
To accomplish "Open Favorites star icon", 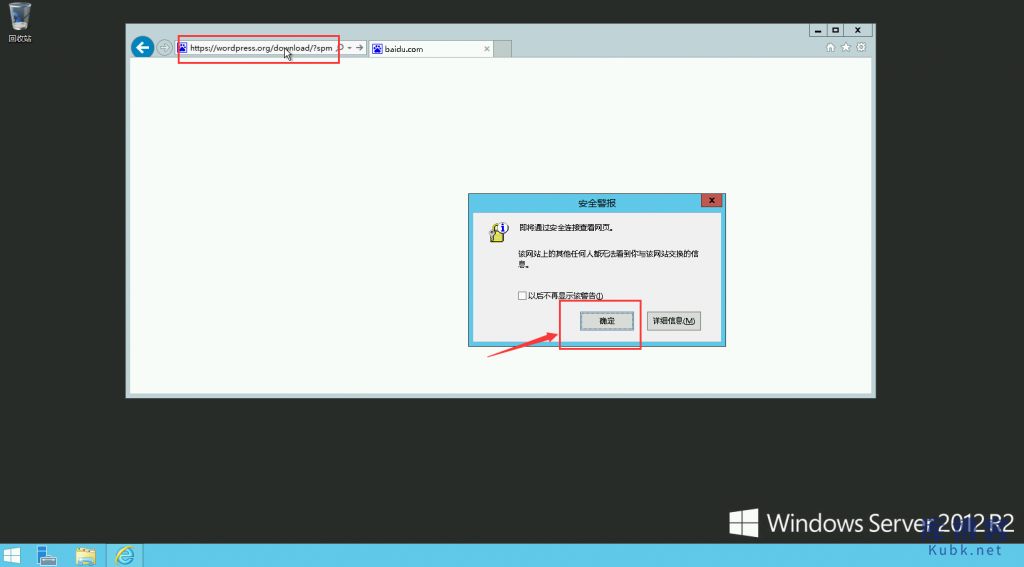I will tap(846, 47).
